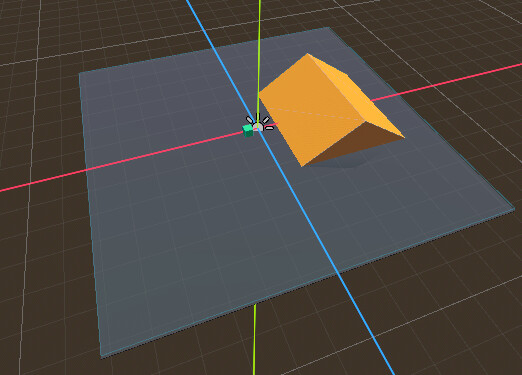
Task: Click the green vertical axis above the light
Action: tap(259, 50)
